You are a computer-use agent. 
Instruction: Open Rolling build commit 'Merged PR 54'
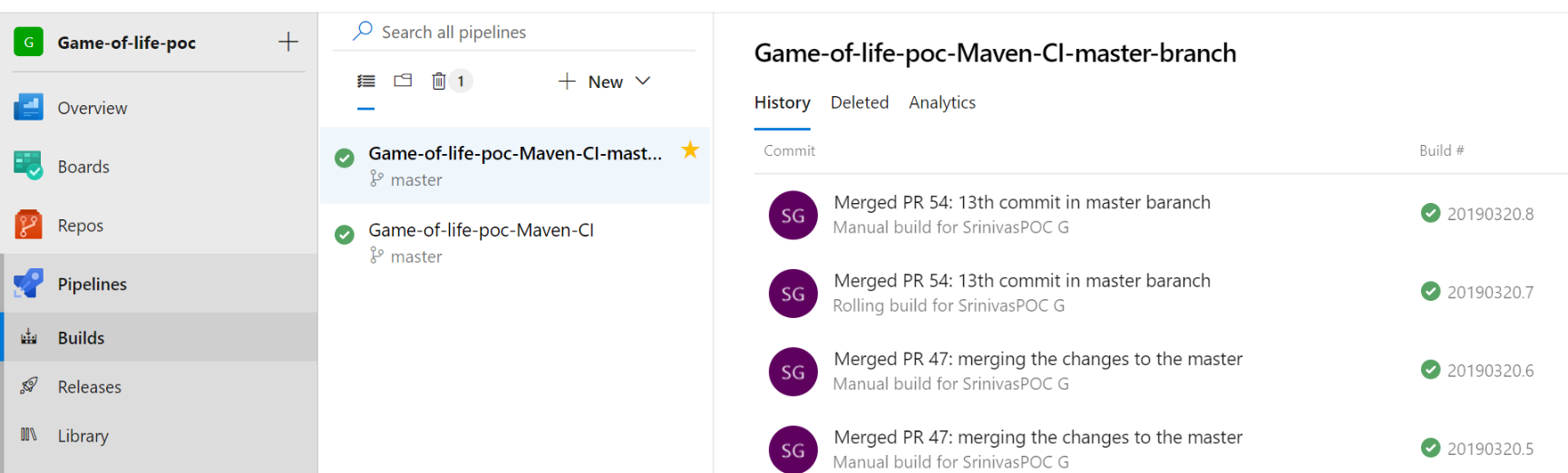pos(1022,280)
